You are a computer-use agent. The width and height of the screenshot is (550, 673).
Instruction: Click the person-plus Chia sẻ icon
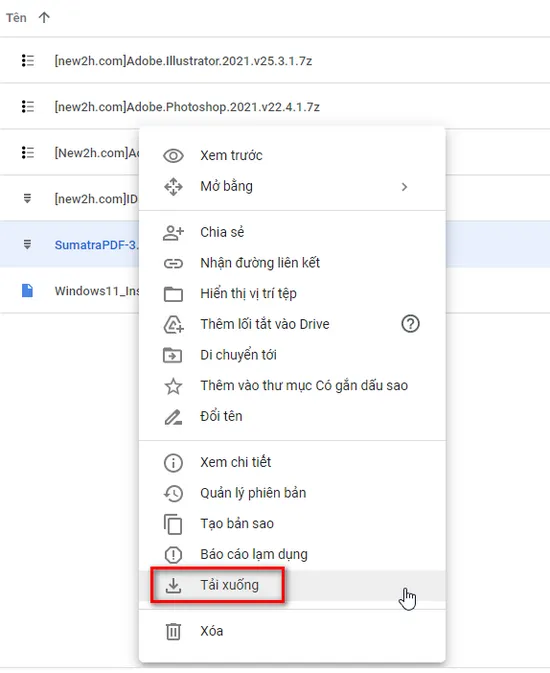[173, 232]
